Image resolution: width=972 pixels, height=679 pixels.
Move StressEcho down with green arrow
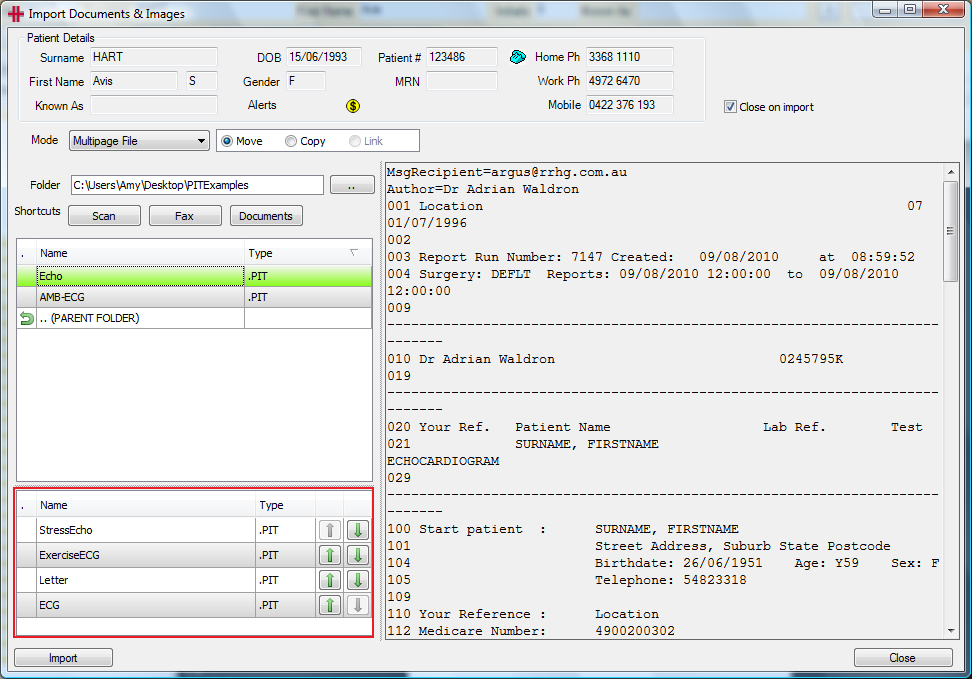[358, 530]
